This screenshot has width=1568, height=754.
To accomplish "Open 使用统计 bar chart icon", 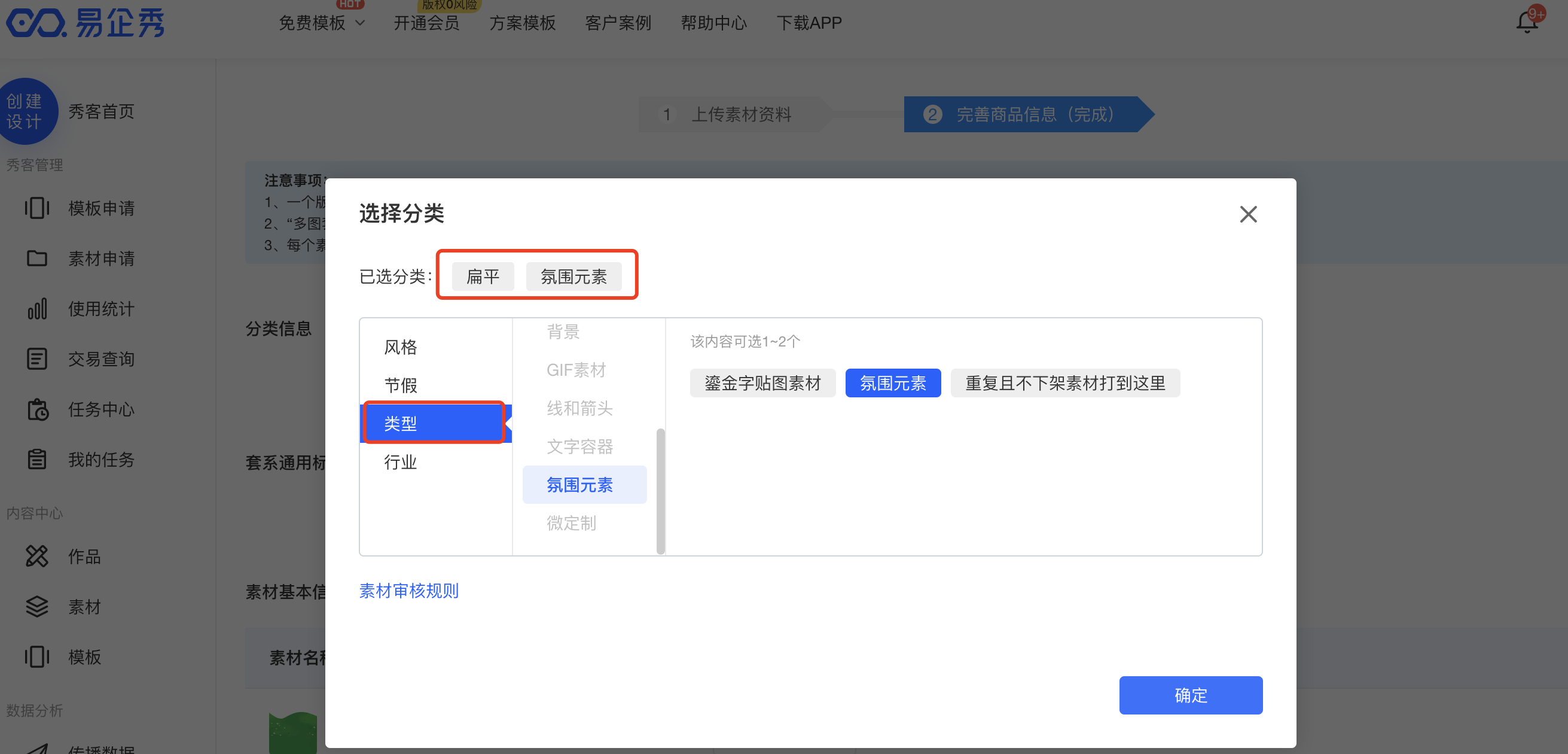I will 36,309.
